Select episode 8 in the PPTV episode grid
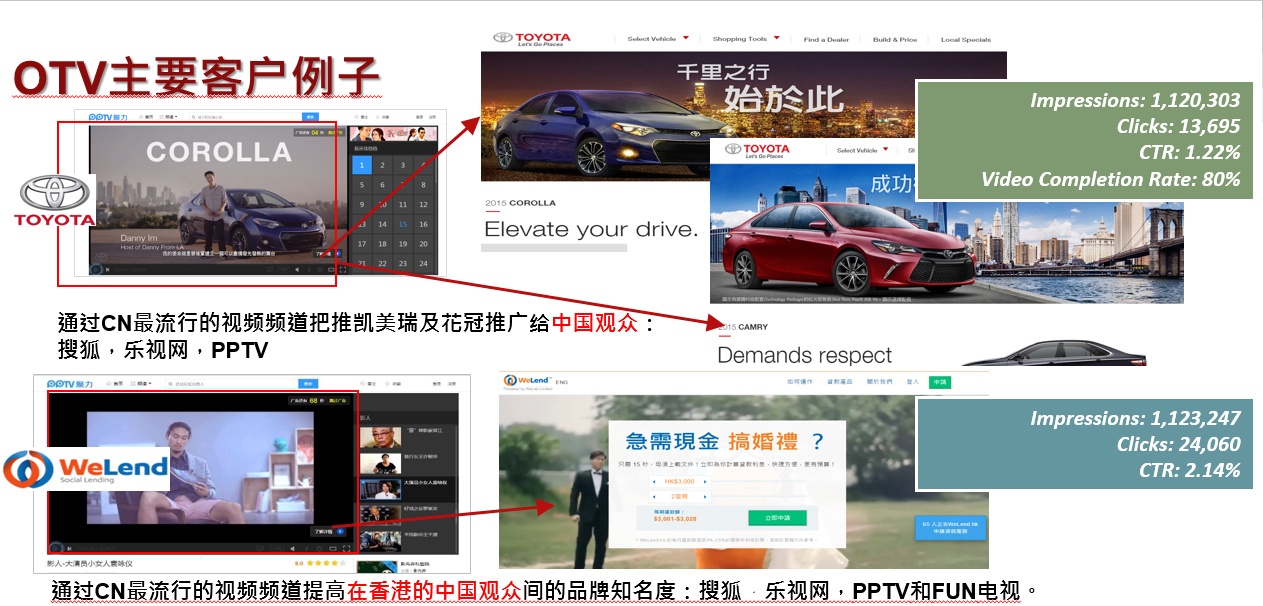The width and height of the screenshot is (1263, 606). pyautogui.click(x=423, y=185)
